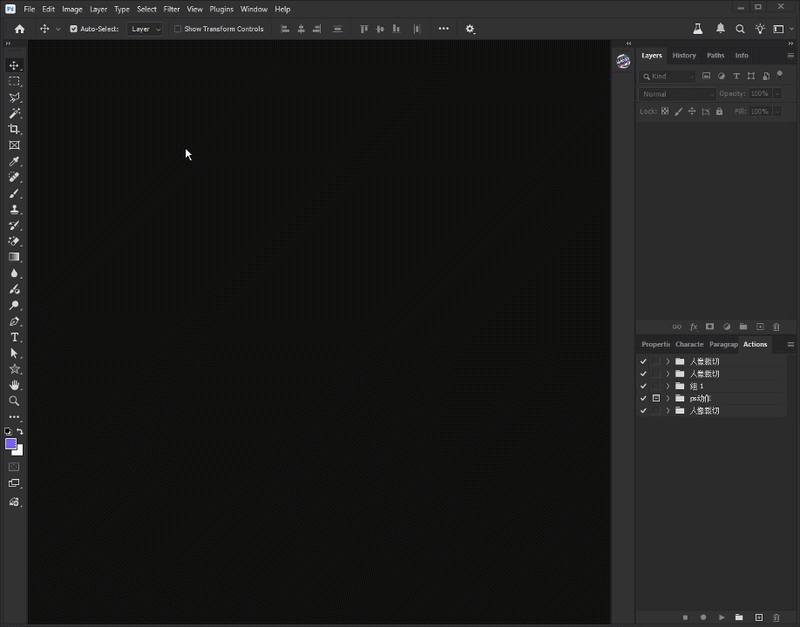Open the bell notifications icon
The width and height of the screenshot is (800, 627).
click(x=720, y=29)
